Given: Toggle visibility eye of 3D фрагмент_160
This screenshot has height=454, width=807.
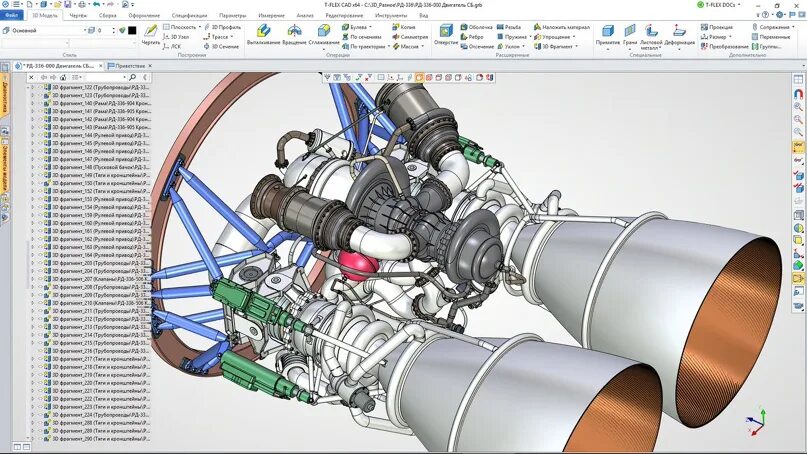Looking at the screenshot, I should pyautogui.click(x=40, y=223).
